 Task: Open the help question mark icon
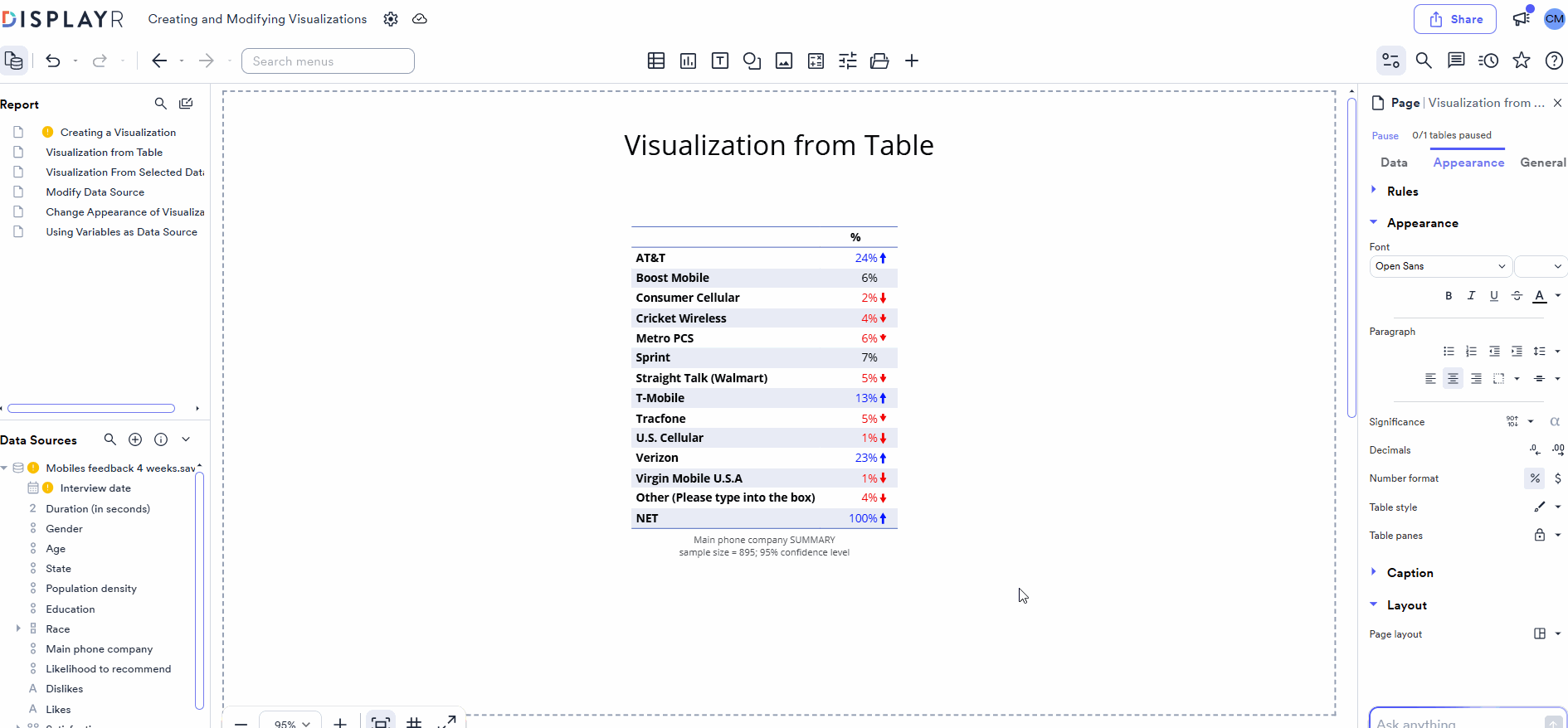(1554, 61)
